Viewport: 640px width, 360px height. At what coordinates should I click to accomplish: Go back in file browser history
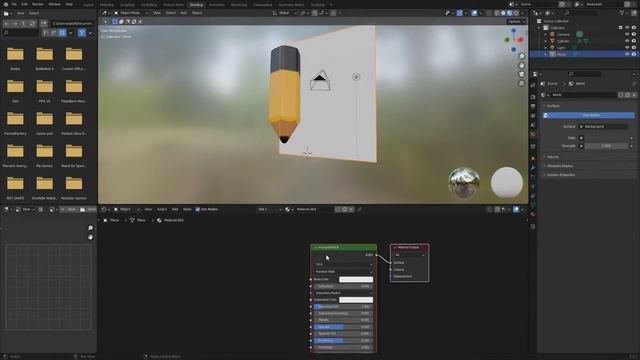tap(7, 24)
